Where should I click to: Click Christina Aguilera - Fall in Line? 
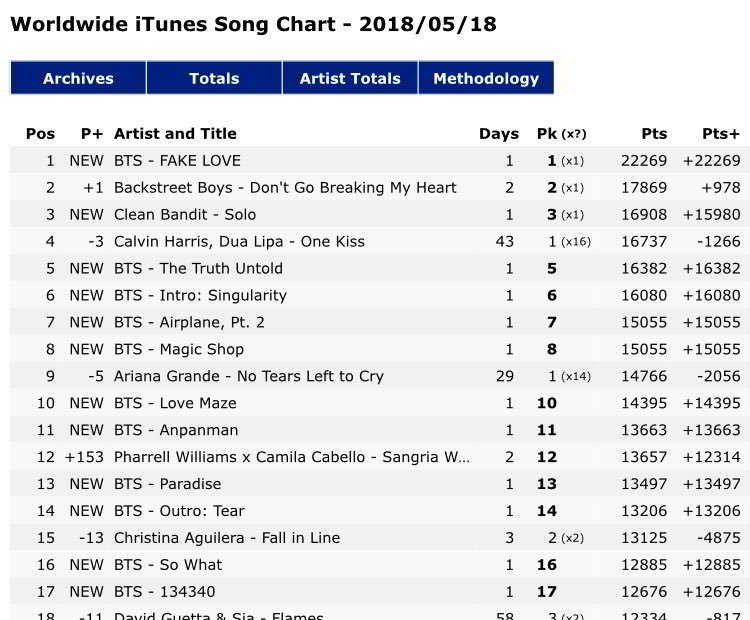click(x=227, y=538)
